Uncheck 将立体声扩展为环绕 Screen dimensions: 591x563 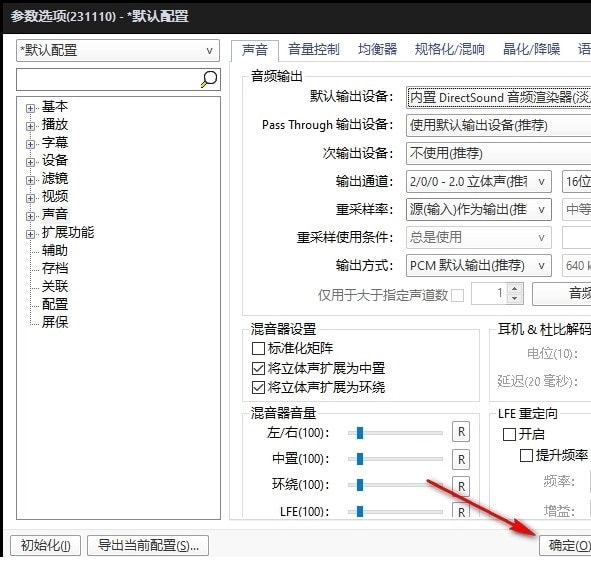point(258,387)
